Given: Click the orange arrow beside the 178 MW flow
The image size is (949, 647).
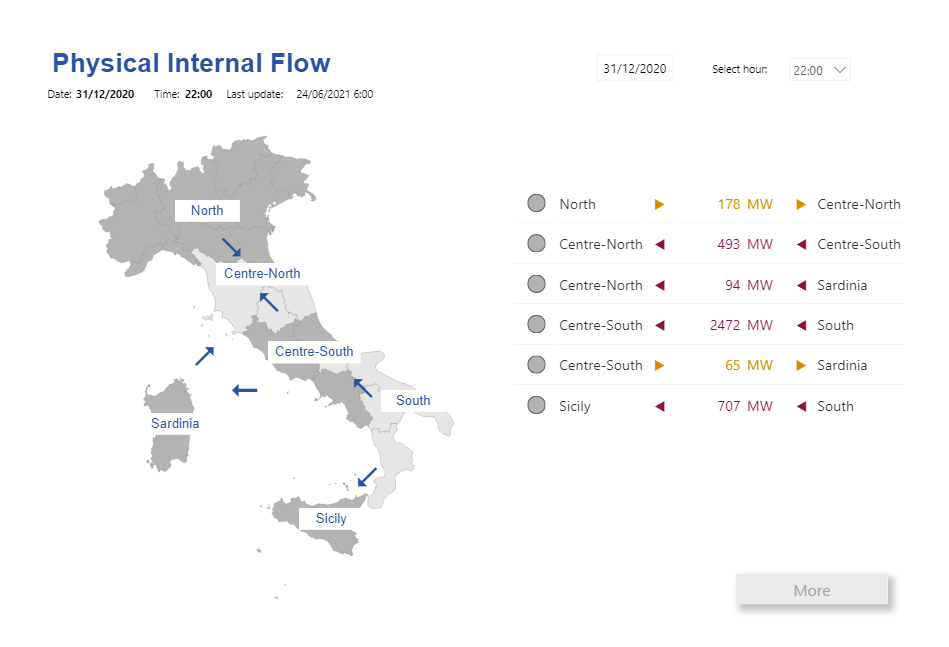Looking at the screenshot, I should pyautogui.click(x=659, y=204).
